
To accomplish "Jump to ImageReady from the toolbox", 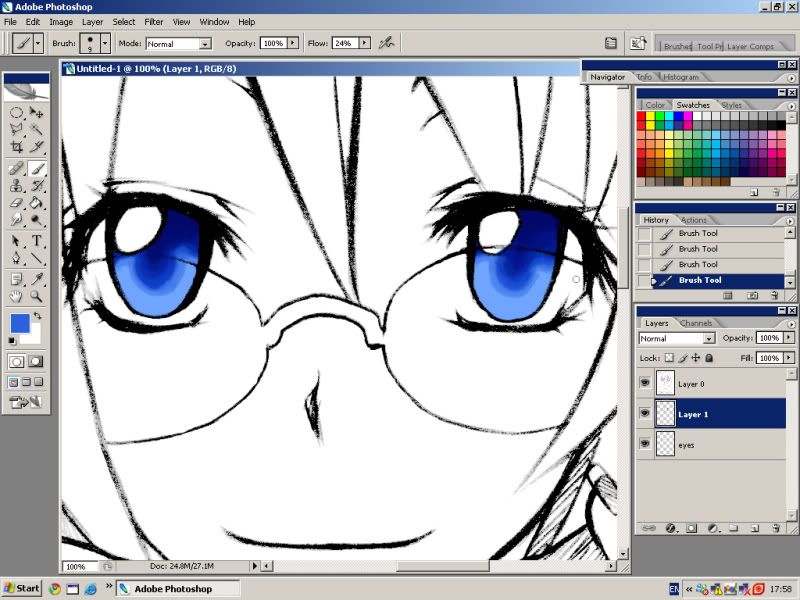I will click(x=26, y=403).
